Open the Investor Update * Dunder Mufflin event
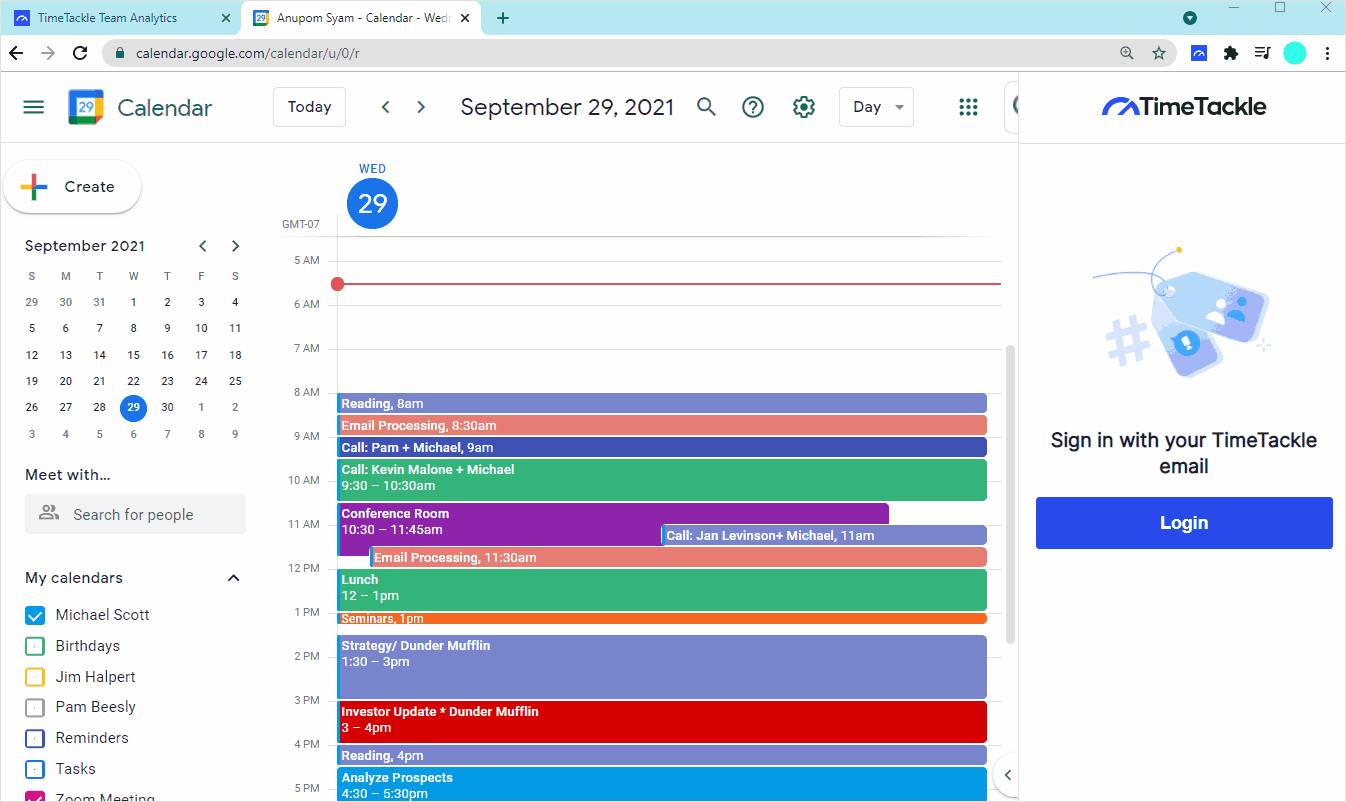1346x802 pixels. 662,722
